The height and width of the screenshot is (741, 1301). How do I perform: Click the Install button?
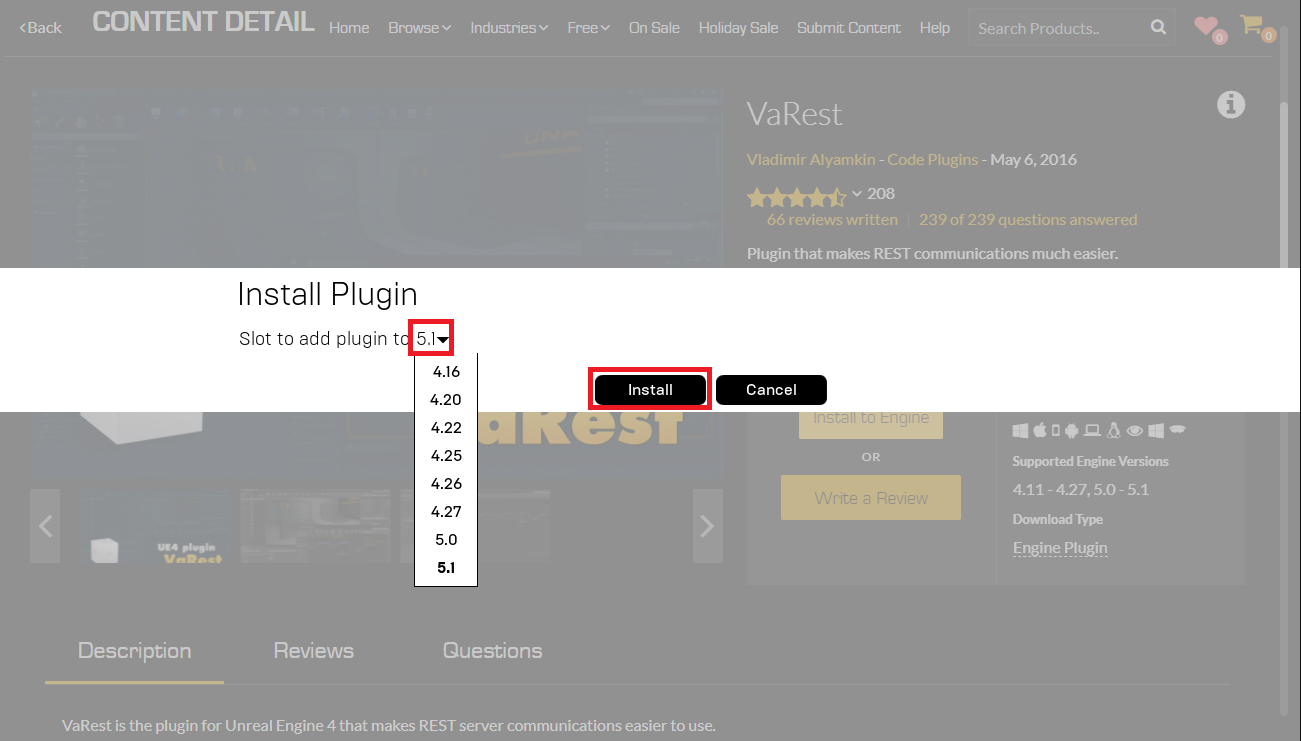coord(649,389)
